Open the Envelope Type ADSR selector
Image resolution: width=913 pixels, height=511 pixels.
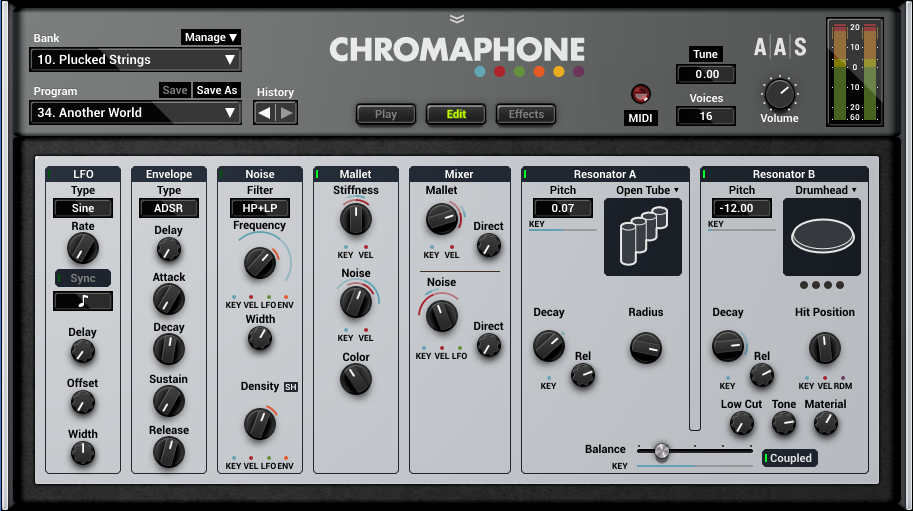(169, 208)
